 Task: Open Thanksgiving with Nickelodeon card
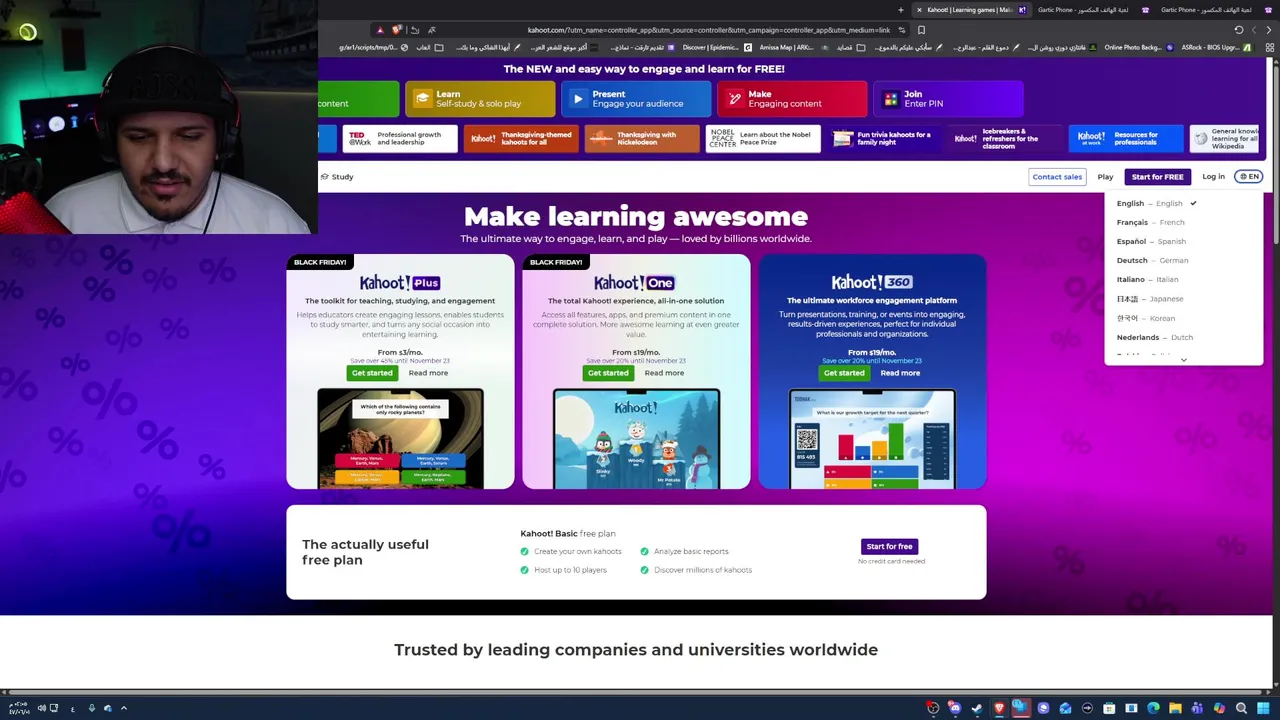click(642, 139)
